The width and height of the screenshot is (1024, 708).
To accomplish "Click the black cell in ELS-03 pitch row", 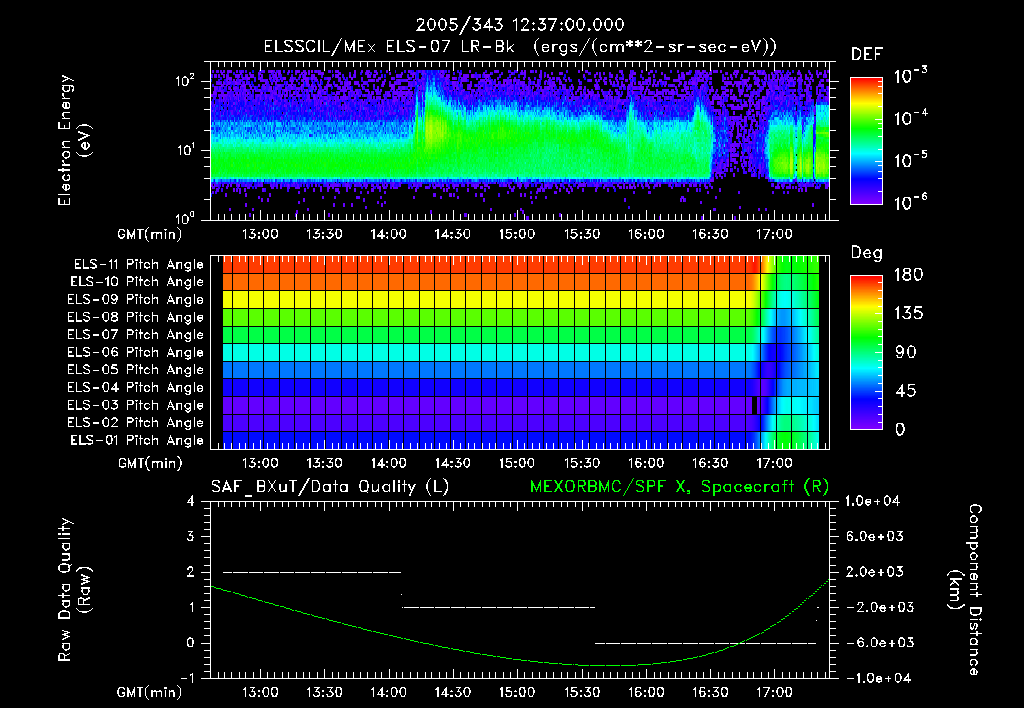I will pos(756,405).
